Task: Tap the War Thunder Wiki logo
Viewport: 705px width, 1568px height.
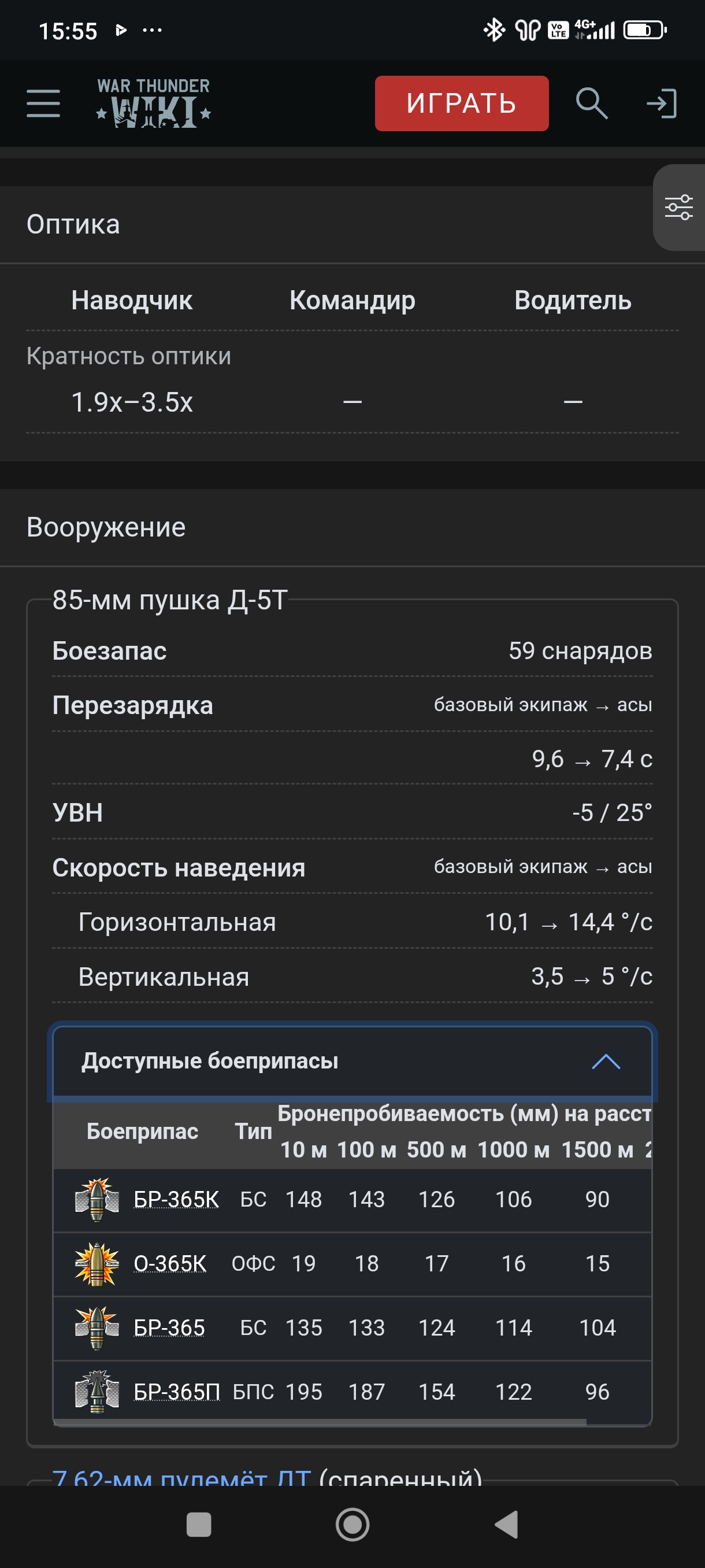Action: click(153, 103)
